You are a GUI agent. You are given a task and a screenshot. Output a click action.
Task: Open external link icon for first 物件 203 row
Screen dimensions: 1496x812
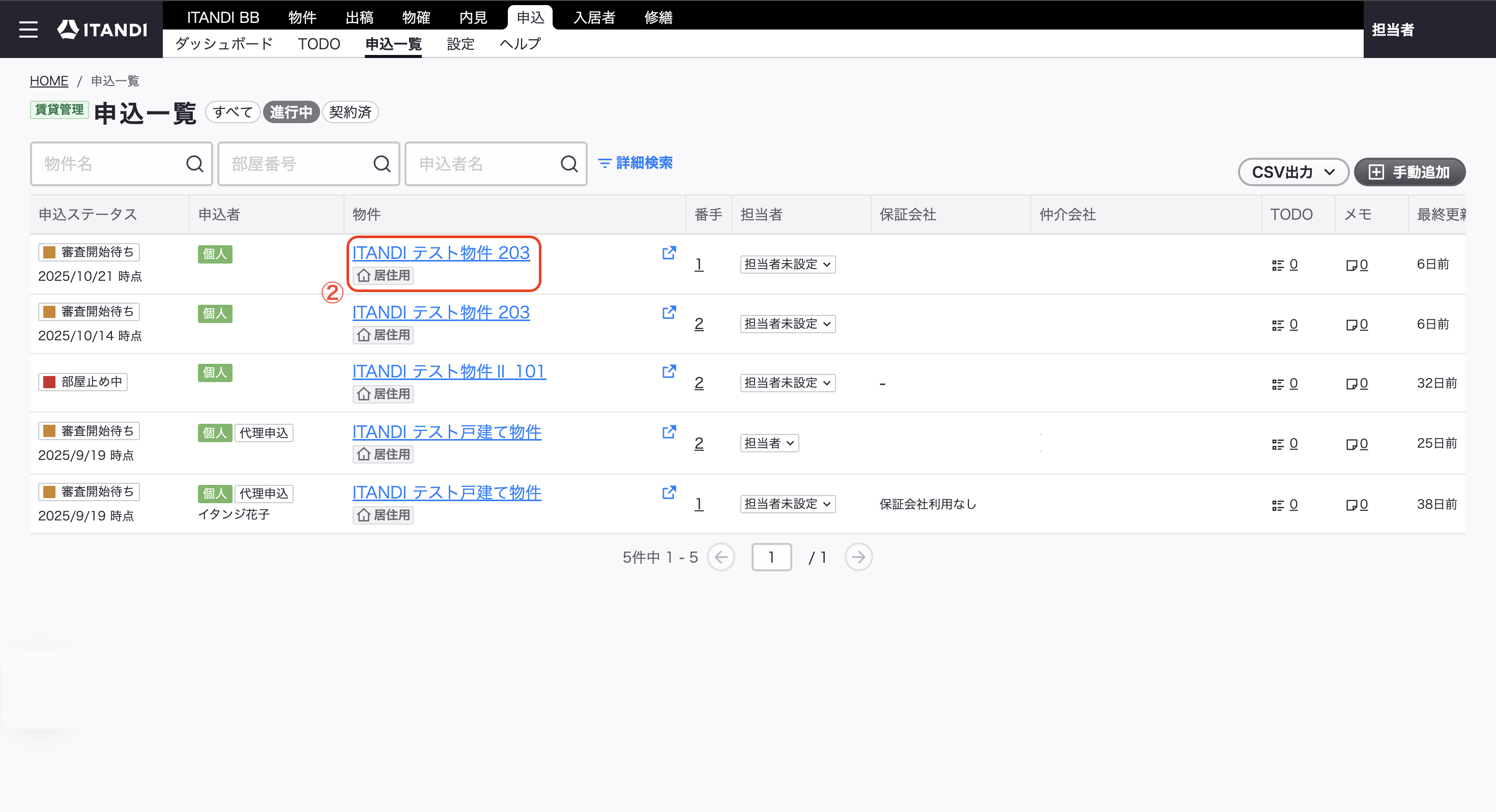pyautogui.click(x=669, y=253)
